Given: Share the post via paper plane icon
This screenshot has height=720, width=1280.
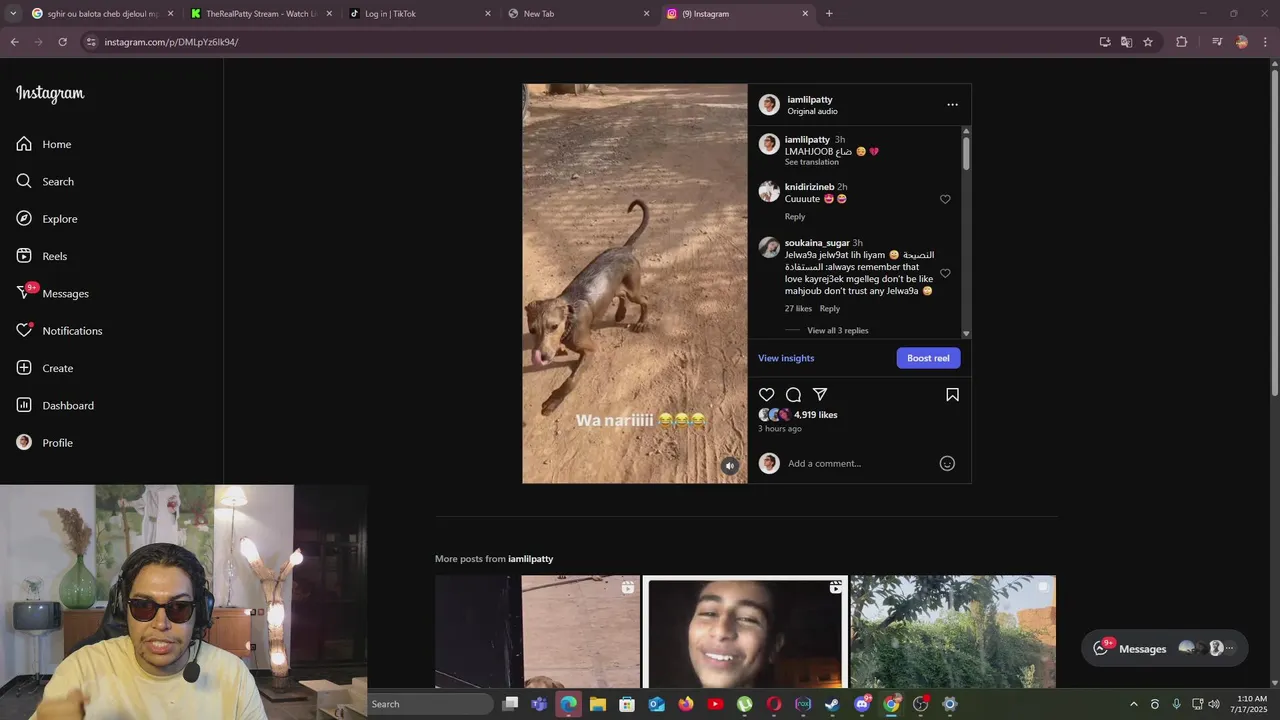Looking at the screenshot, I should click(x=820, y=395).
